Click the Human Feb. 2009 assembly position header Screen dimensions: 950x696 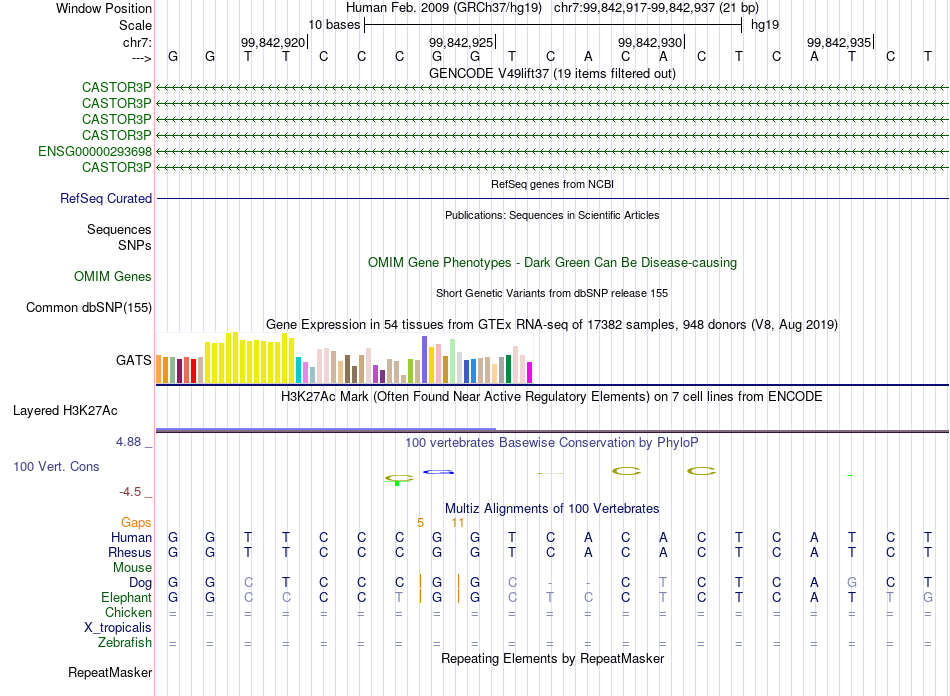click(x=553, y=8)
